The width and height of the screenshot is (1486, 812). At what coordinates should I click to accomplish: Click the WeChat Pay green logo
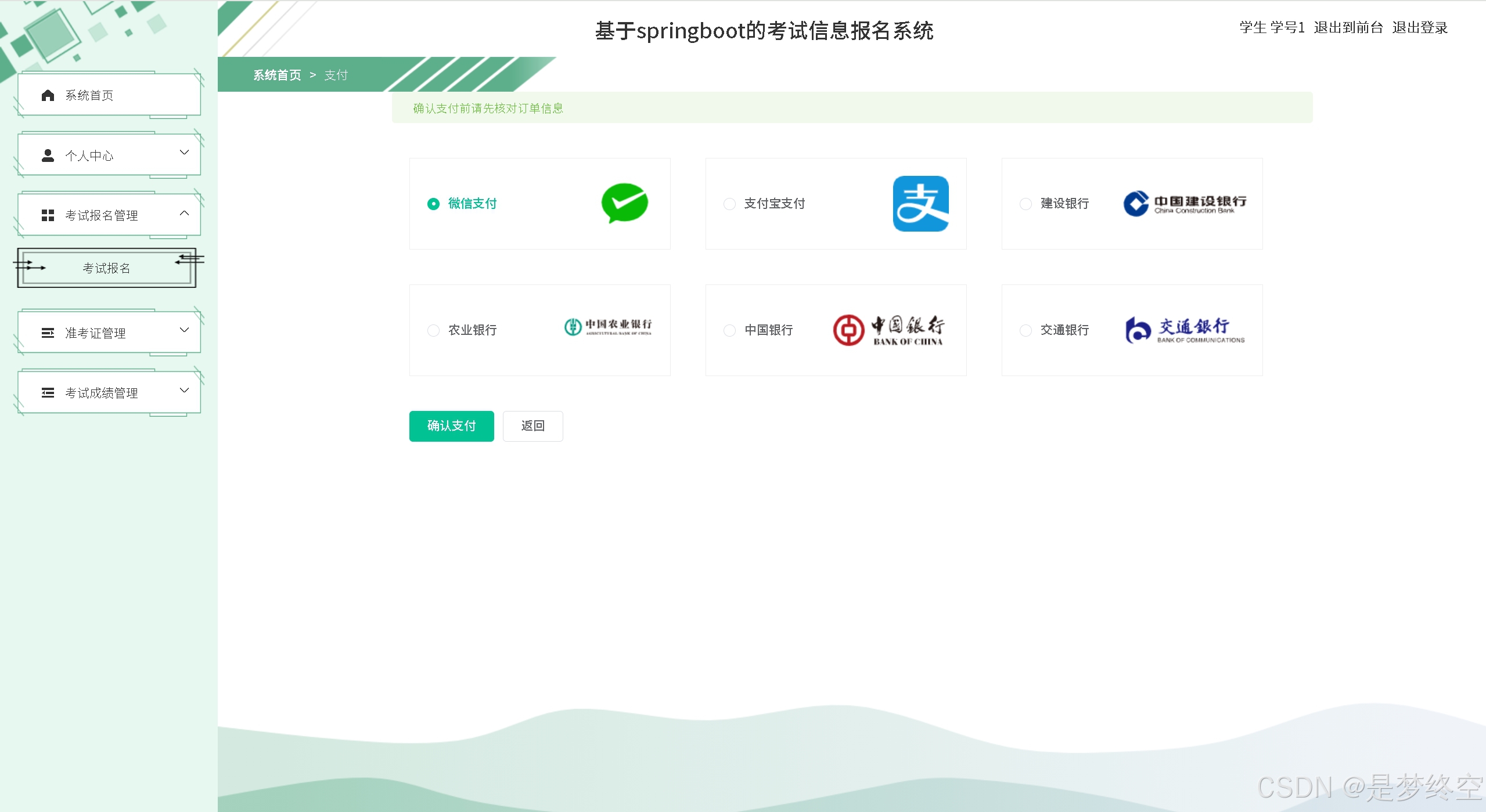pyautogui.click(x=625, y=203)
